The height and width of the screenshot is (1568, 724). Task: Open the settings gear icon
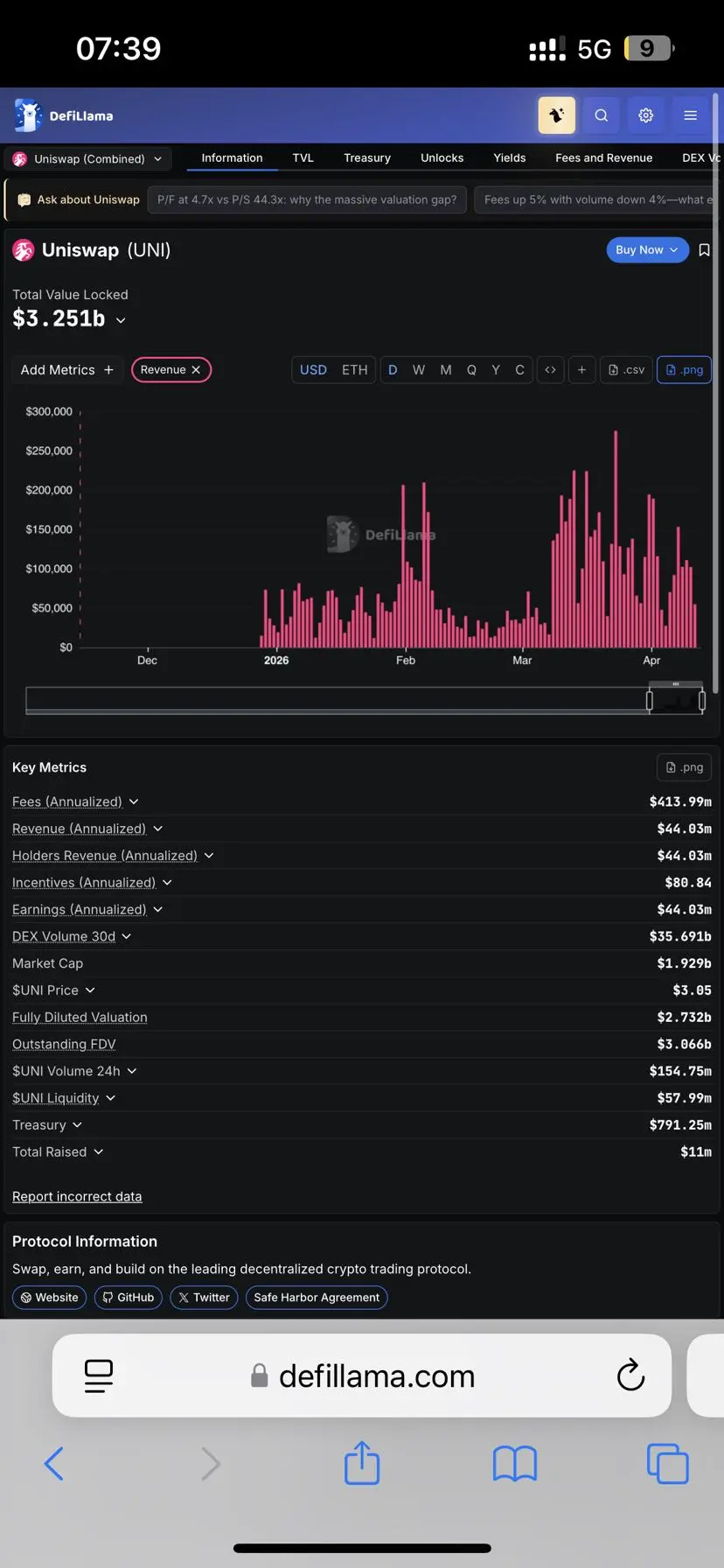tap(646, 115)
